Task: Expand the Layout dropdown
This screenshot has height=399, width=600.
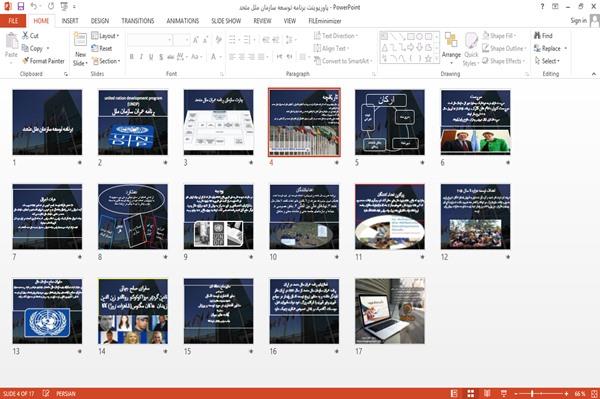Action: pos(105,36)
